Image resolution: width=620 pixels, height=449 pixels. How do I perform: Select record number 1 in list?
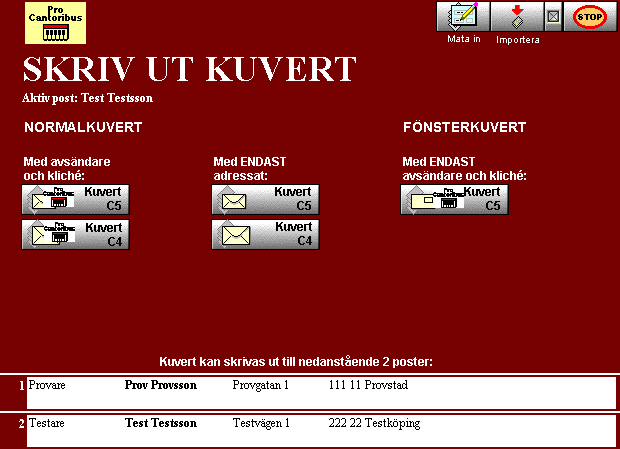point(21,384)
